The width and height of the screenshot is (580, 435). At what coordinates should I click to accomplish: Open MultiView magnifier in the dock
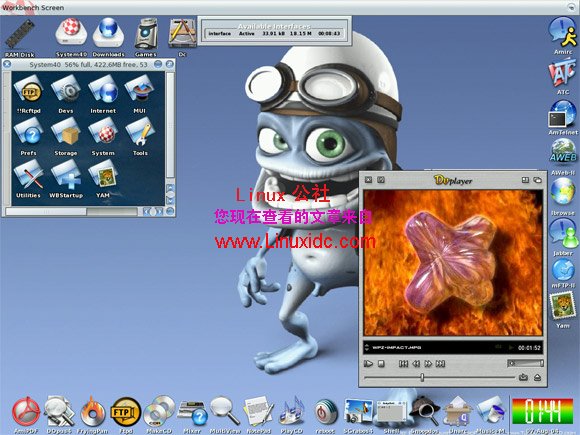coord(225,412)
